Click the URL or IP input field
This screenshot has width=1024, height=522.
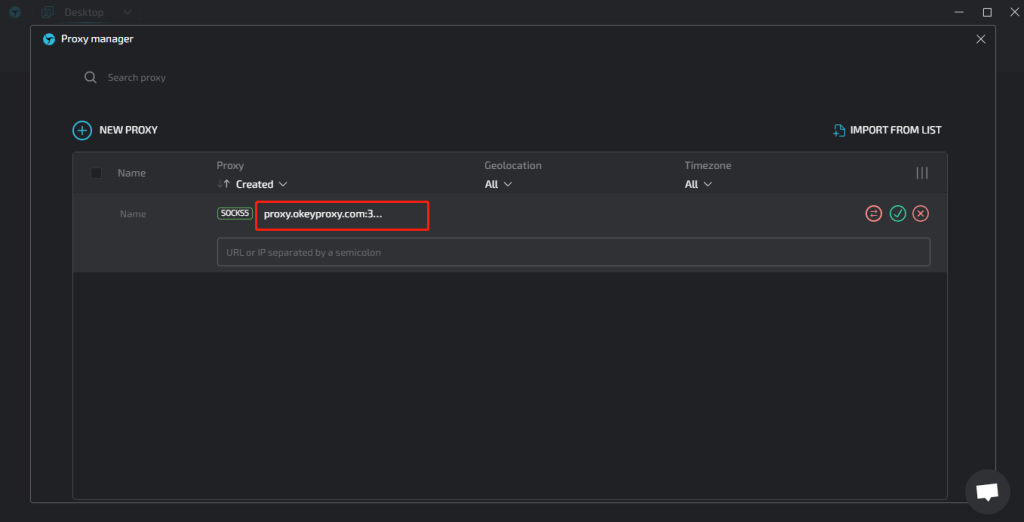click(x=573, y=252)
